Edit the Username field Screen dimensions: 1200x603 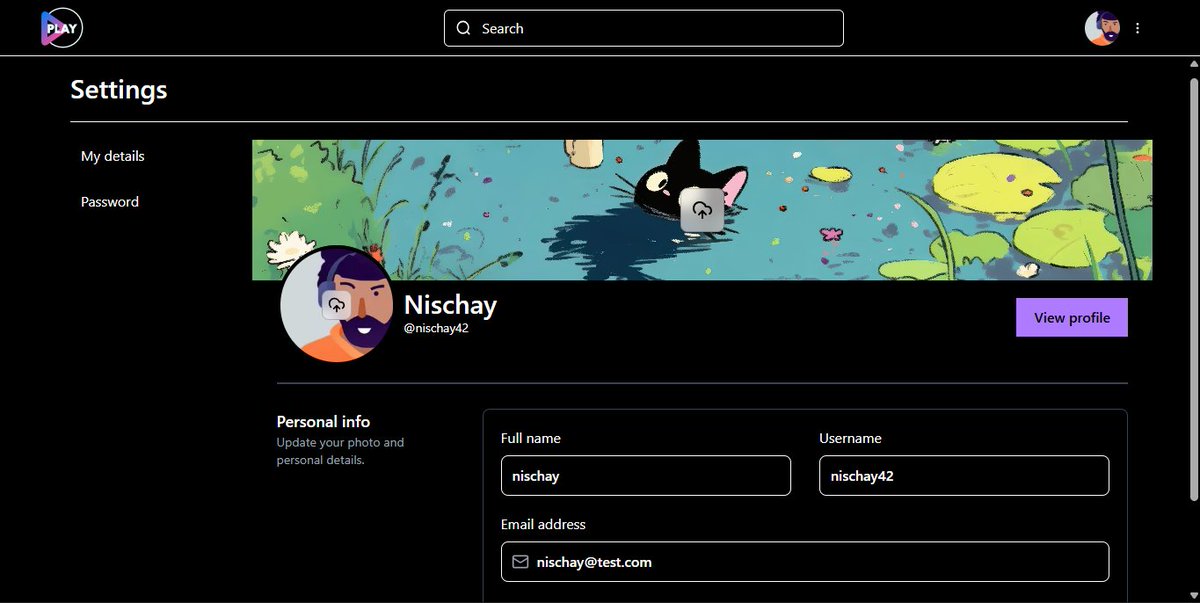click(964, 476)
